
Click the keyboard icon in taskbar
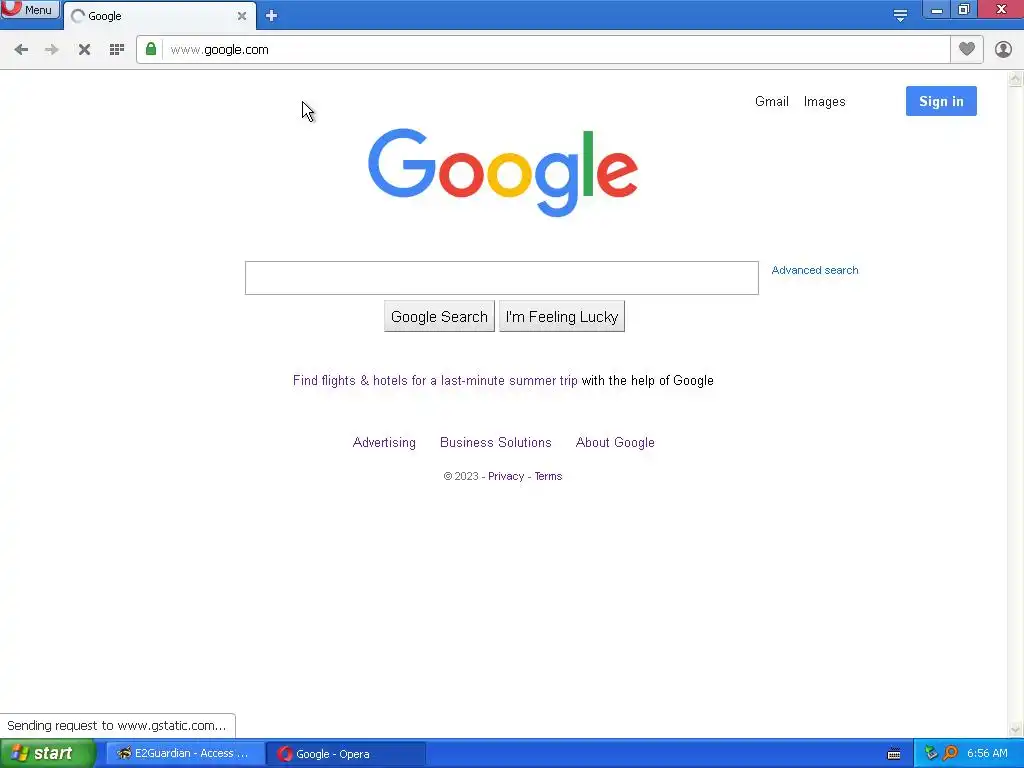(x=894, y=754)
